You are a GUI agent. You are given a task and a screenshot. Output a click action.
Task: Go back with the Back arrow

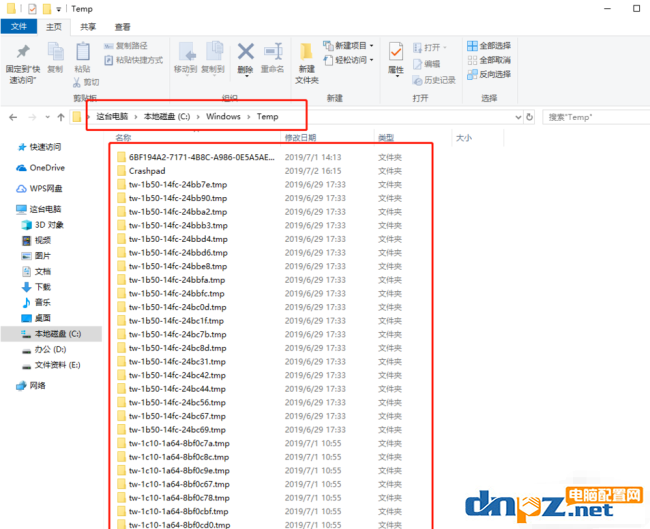pyautogui.click(x=13, y=117)
